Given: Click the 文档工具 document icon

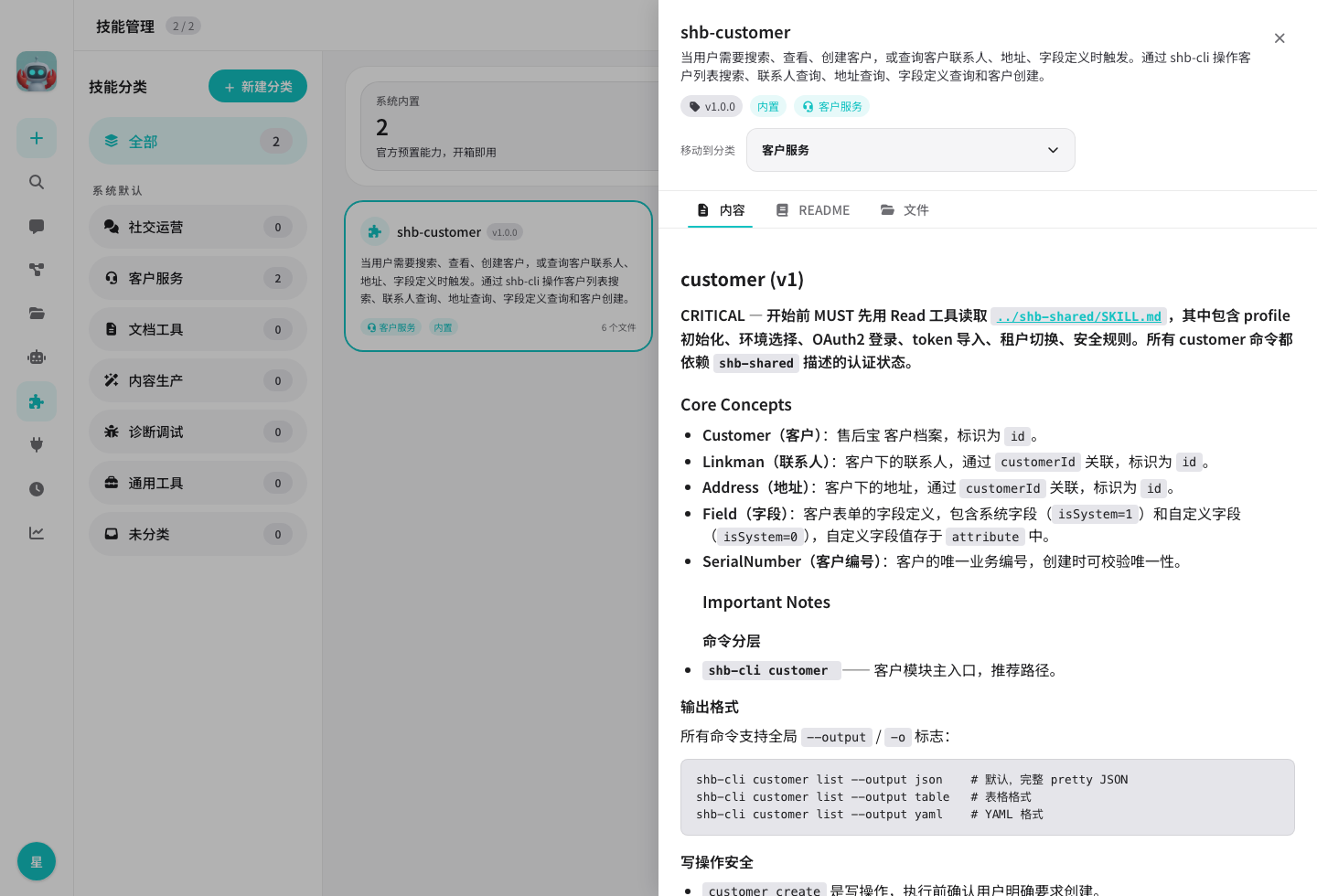Looking at the screenshot, I should click(112, 329).
